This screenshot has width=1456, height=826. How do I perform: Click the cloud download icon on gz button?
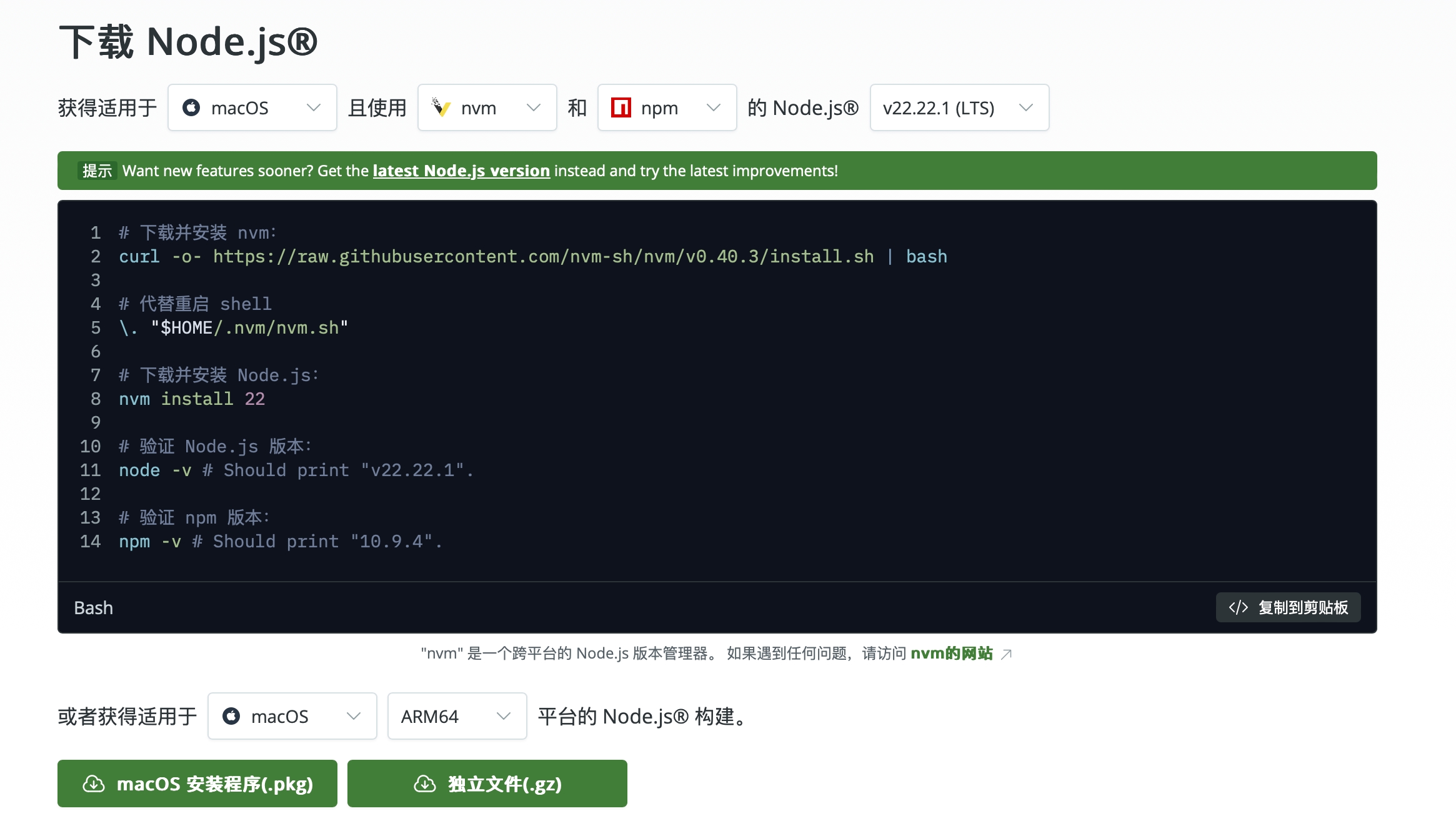425,784
